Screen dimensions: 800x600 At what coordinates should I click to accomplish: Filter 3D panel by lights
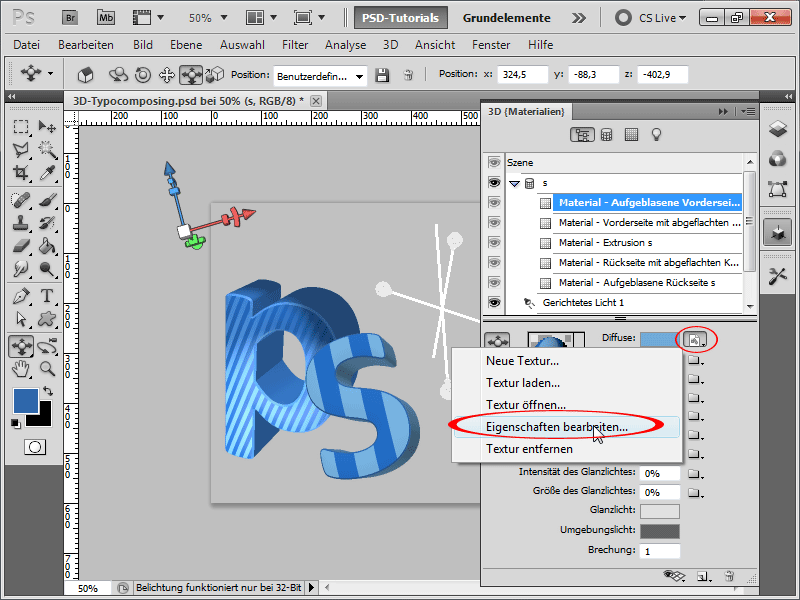(x=656, y=135)
